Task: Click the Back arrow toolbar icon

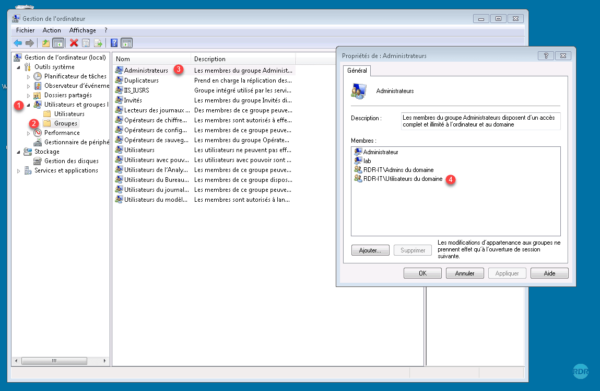Action: (x=18, y=43)
